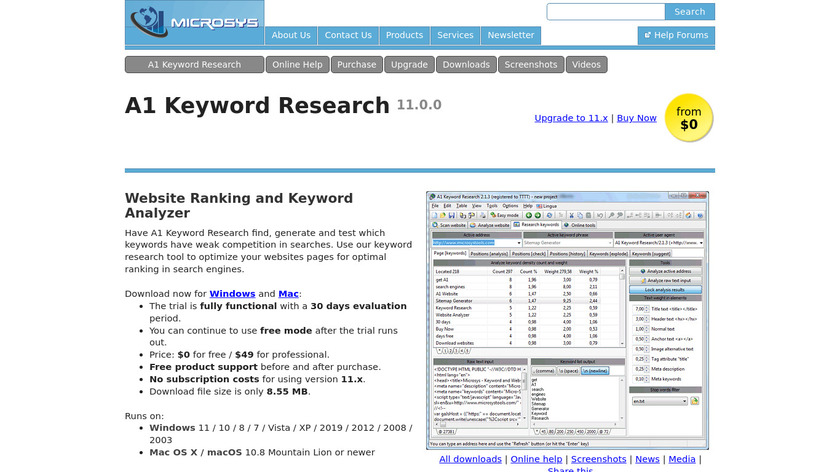Select the Purchase tab
Viewport: 840px width, 472px height.
357,64
